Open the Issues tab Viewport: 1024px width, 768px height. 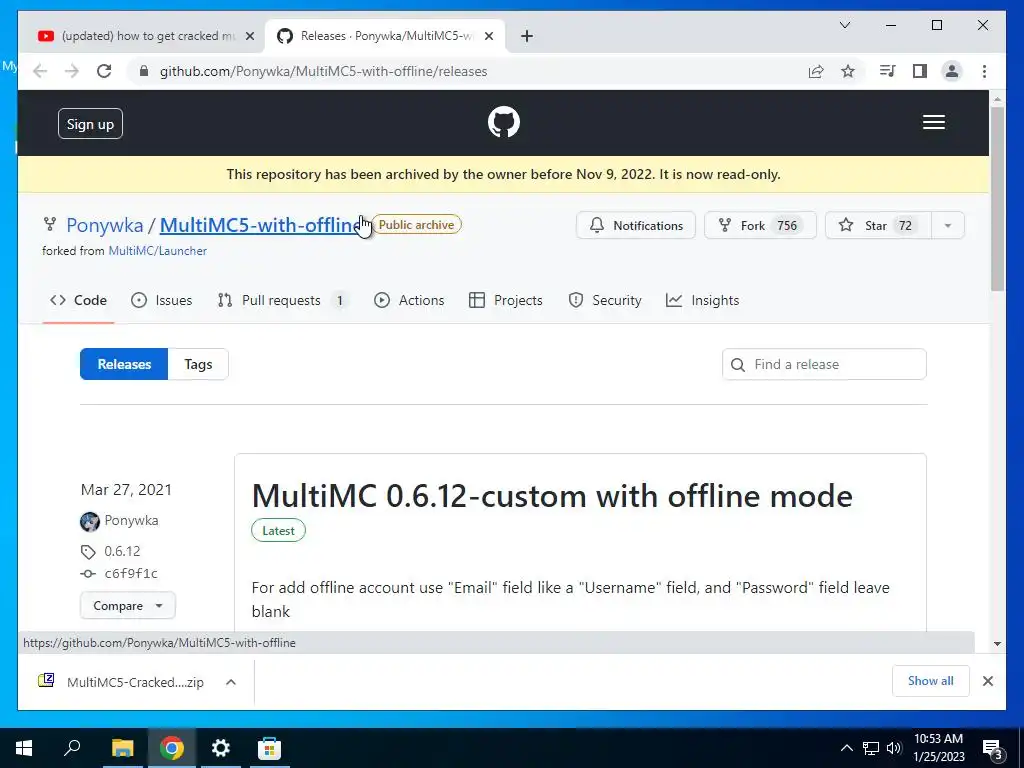coord(161,300)
